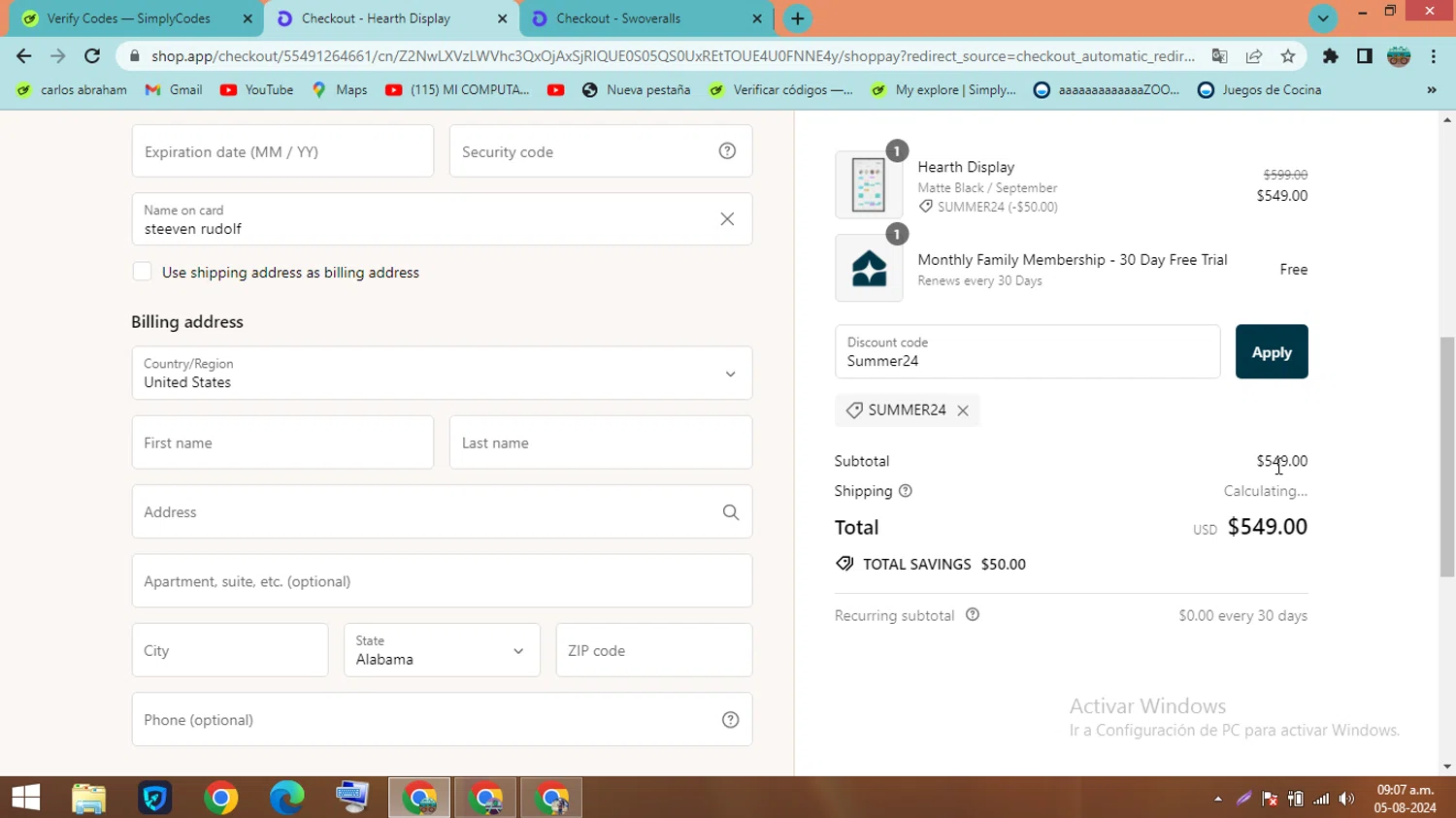Click the Last name field
The height and width of the screenshot is (818, 1456).
(601, 442)
